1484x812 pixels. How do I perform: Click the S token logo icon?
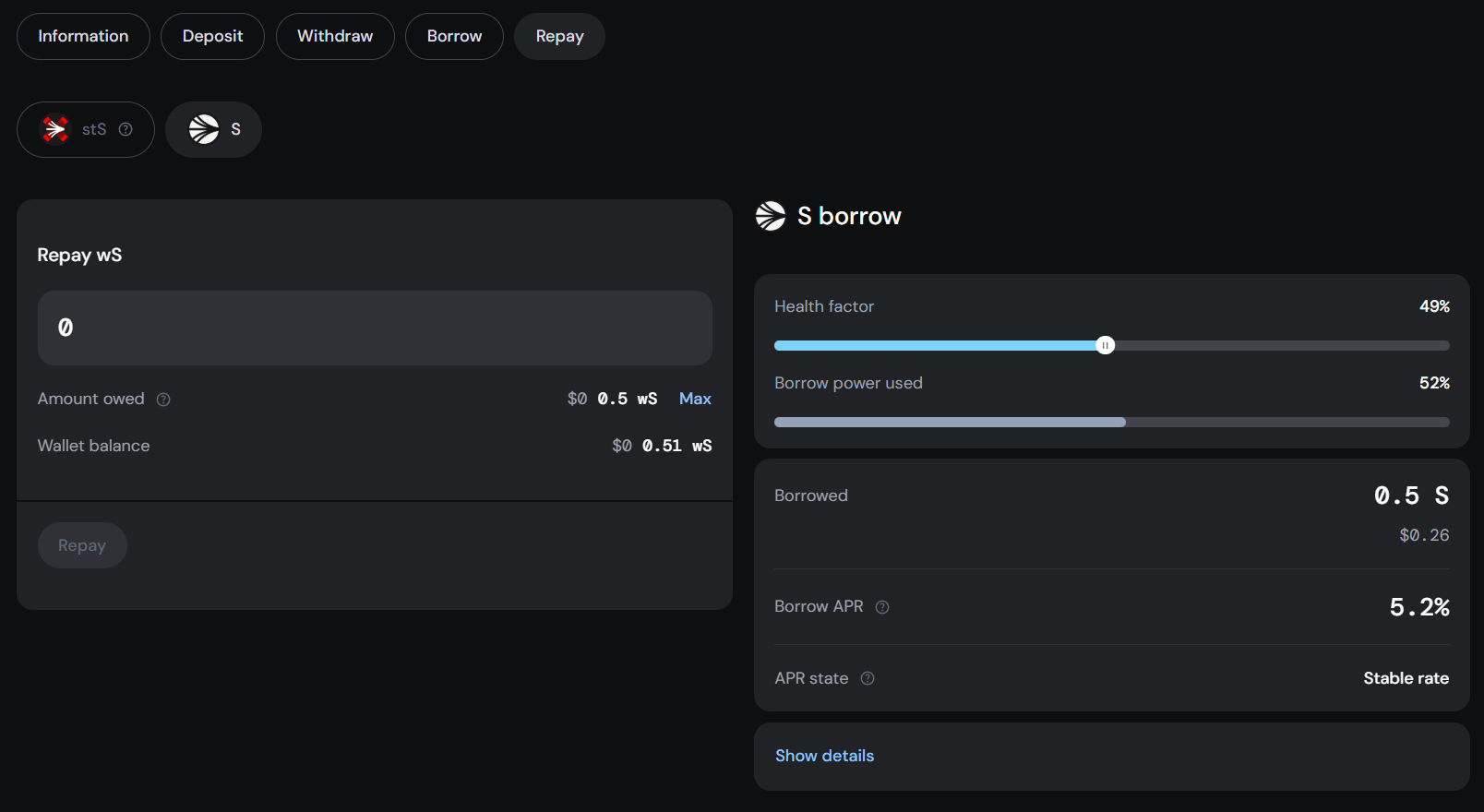coord(204,129)
